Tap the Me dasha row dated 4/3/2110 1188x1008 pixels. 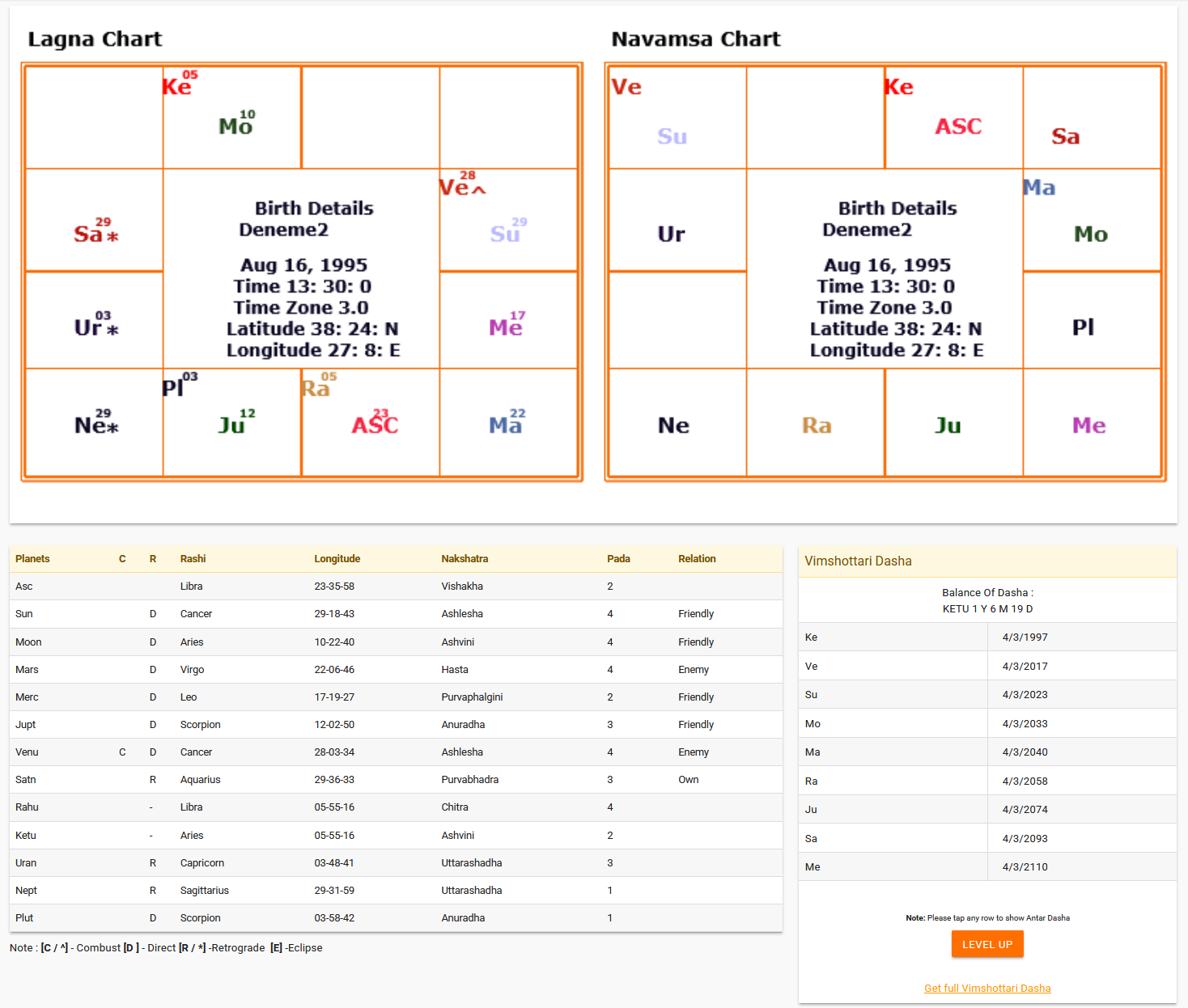click(x=987, y=867)
